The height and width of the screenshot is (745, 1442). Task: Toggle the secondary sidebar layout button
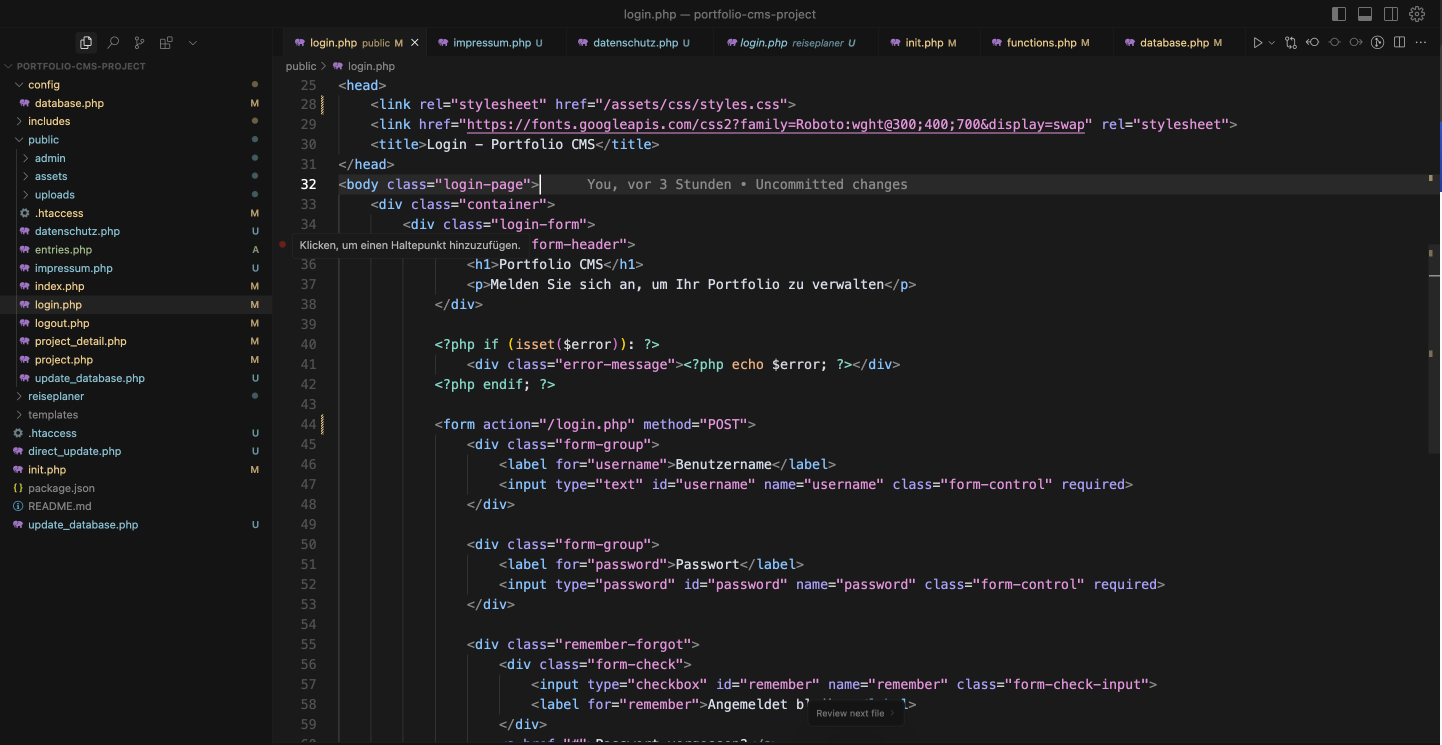click(1391, 14)
